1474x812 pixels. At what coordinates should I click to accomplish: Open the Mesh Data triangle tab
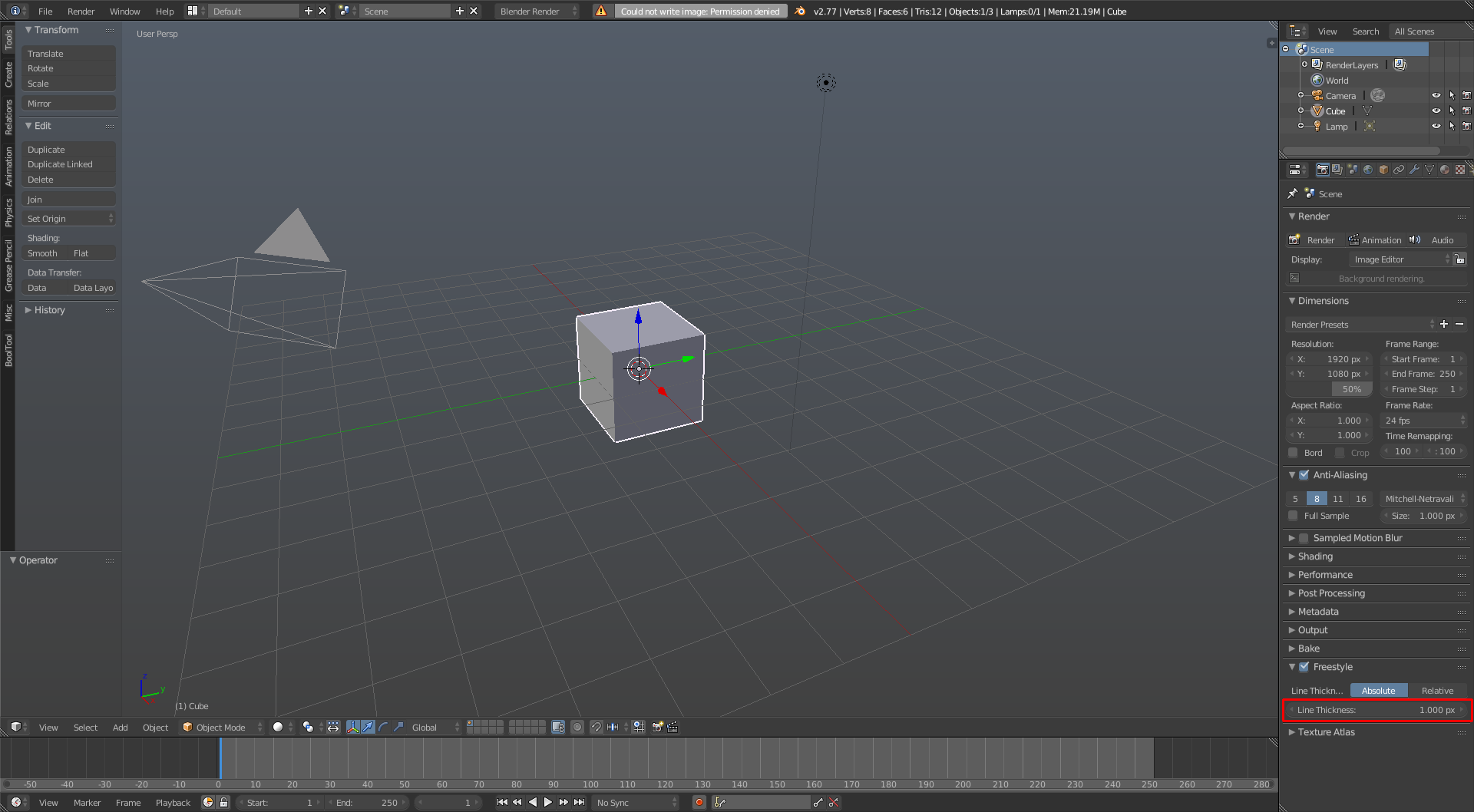1429,170
